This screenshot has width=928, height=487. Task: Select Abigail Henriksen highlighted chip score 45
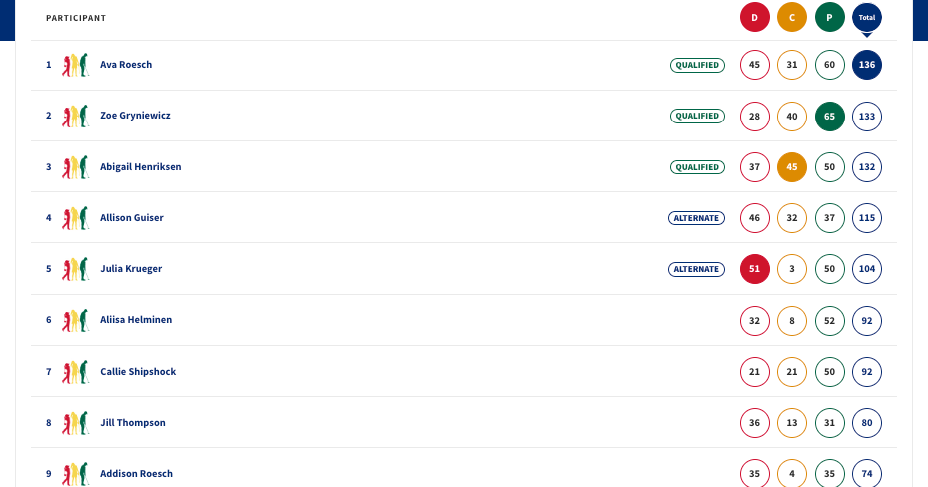point(792,167)
